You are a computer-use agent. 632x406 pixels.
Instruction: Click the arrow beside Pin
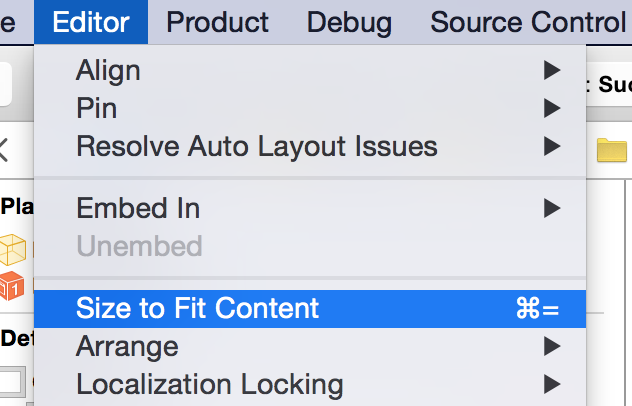click(552, 108)
